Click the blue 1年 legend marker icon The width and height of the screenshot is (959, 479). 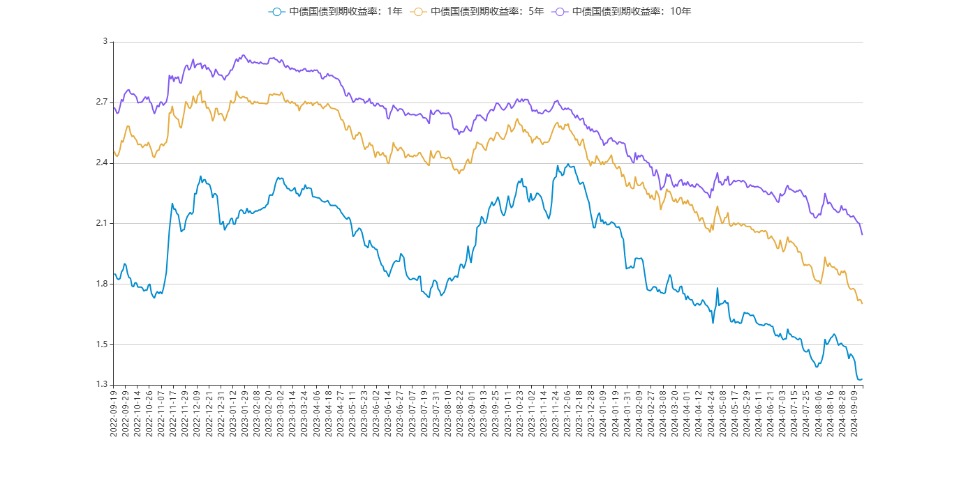pos(275,12)
